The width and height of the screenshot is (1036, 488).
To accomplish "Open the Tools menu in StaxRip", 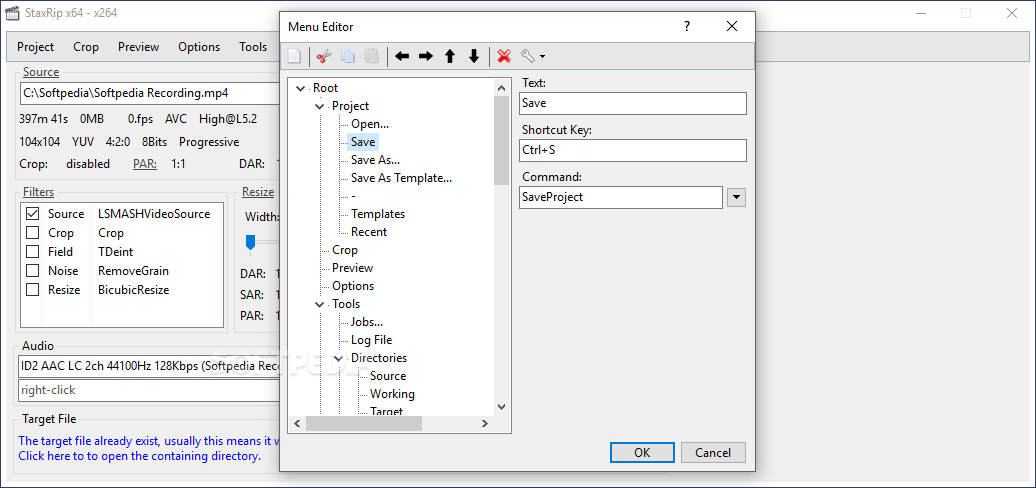I will [x=253, y=47].
